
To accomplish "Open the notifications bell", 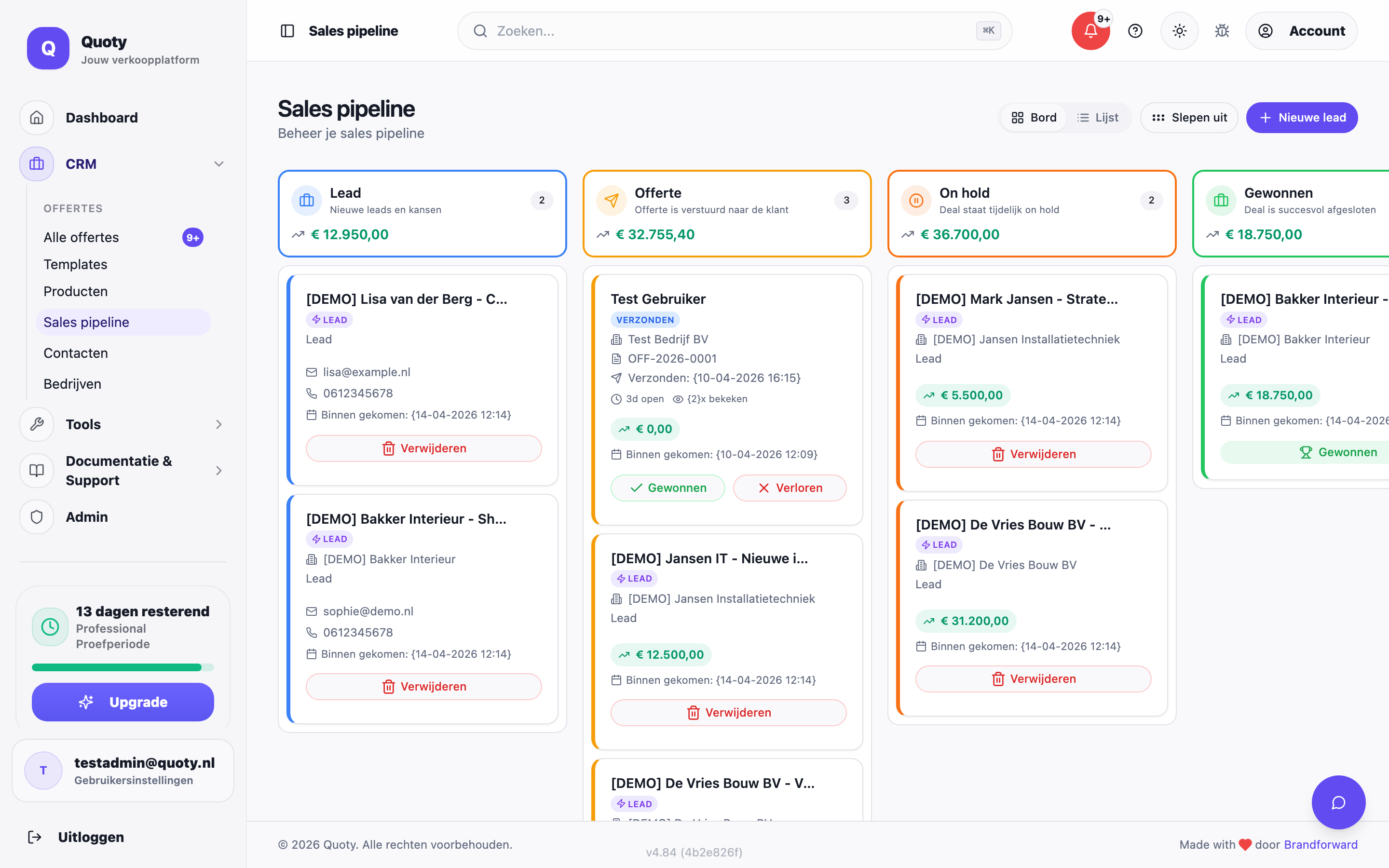I will pos(1090,31).
